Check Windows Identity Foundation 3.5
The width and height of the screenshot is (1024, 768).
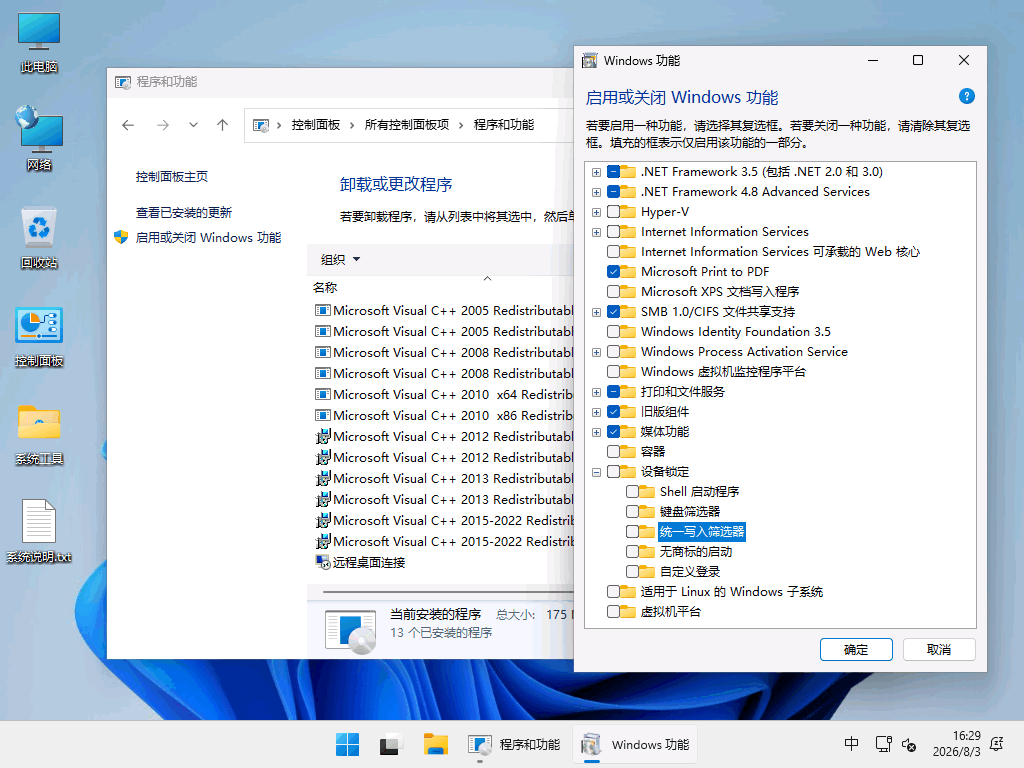pos(613,332)
